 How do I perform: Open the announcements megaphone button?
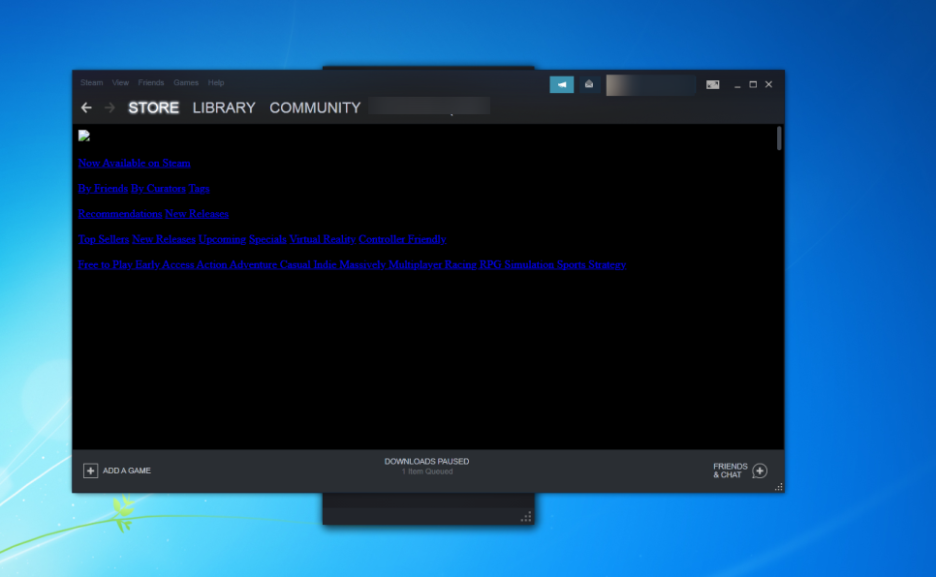[x=561, y=84]
